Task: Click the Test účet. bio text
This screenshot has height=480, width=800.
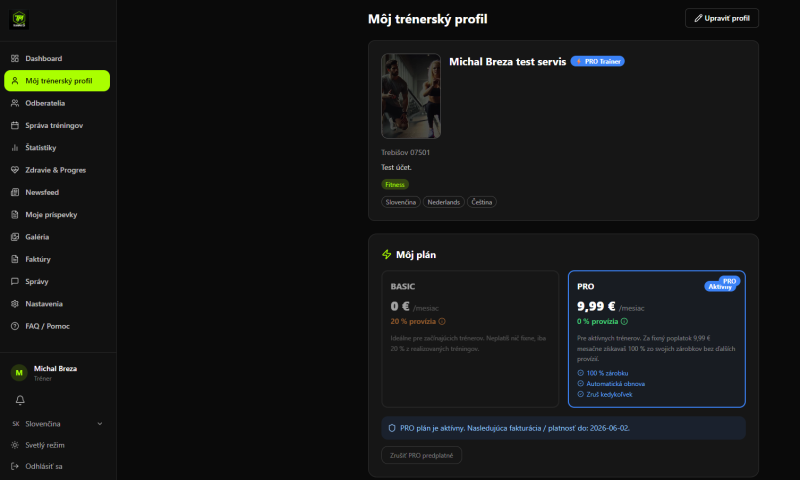Action: point(396,167)
